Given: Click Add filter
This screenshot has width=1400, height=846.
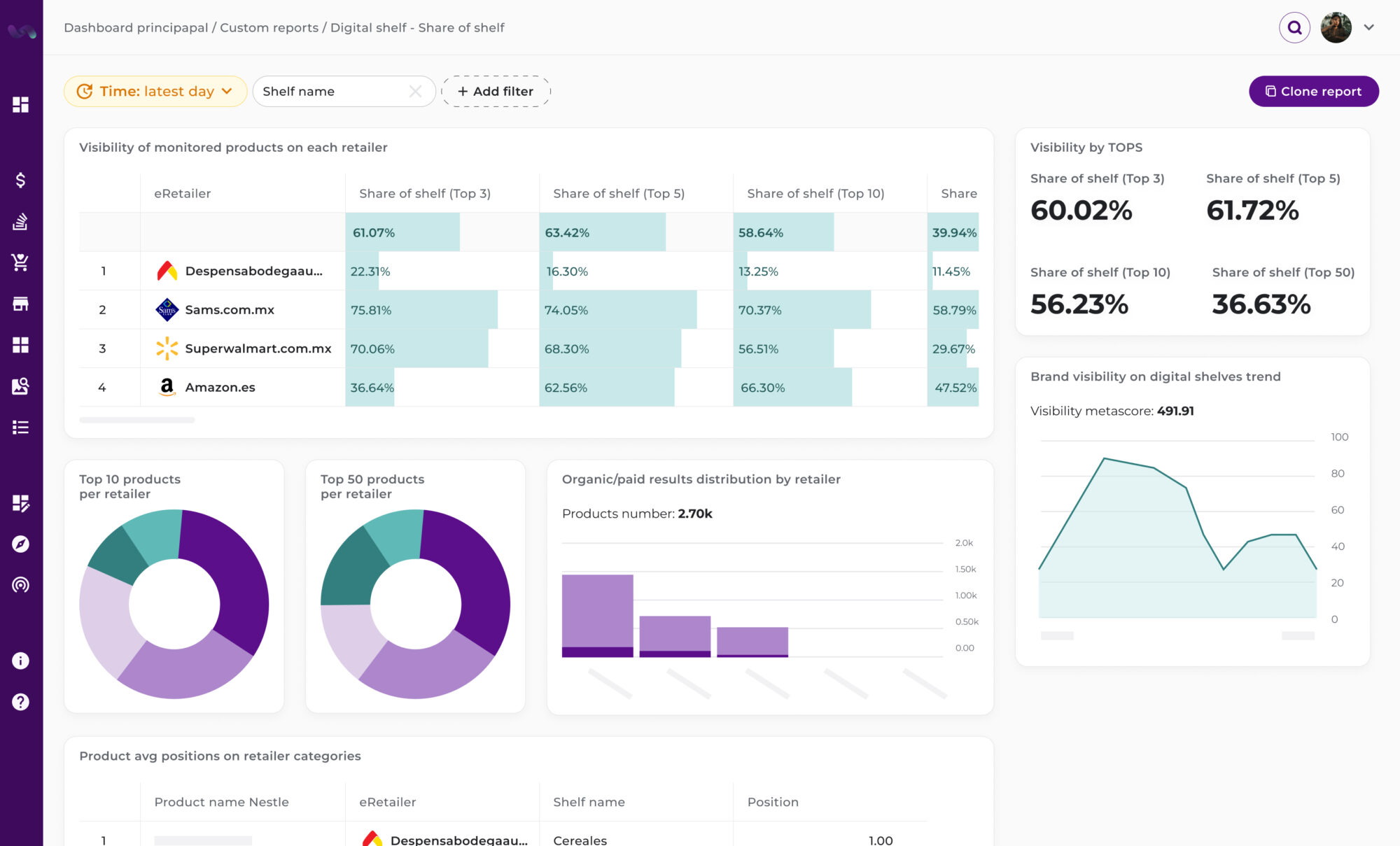Looking at the screenshot, I should coord(496,91).
